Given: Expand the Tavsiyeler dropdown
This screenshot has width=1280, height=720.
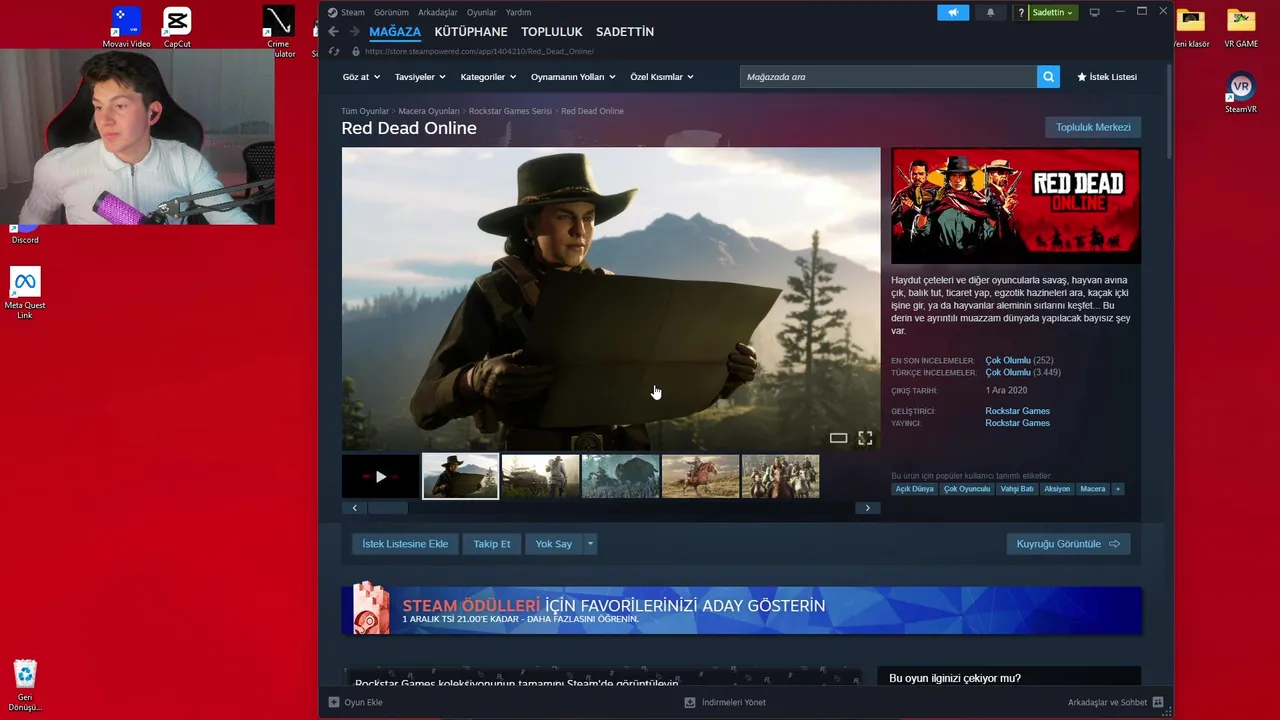Looking at the screenshot, I should (x=420, y=77).
